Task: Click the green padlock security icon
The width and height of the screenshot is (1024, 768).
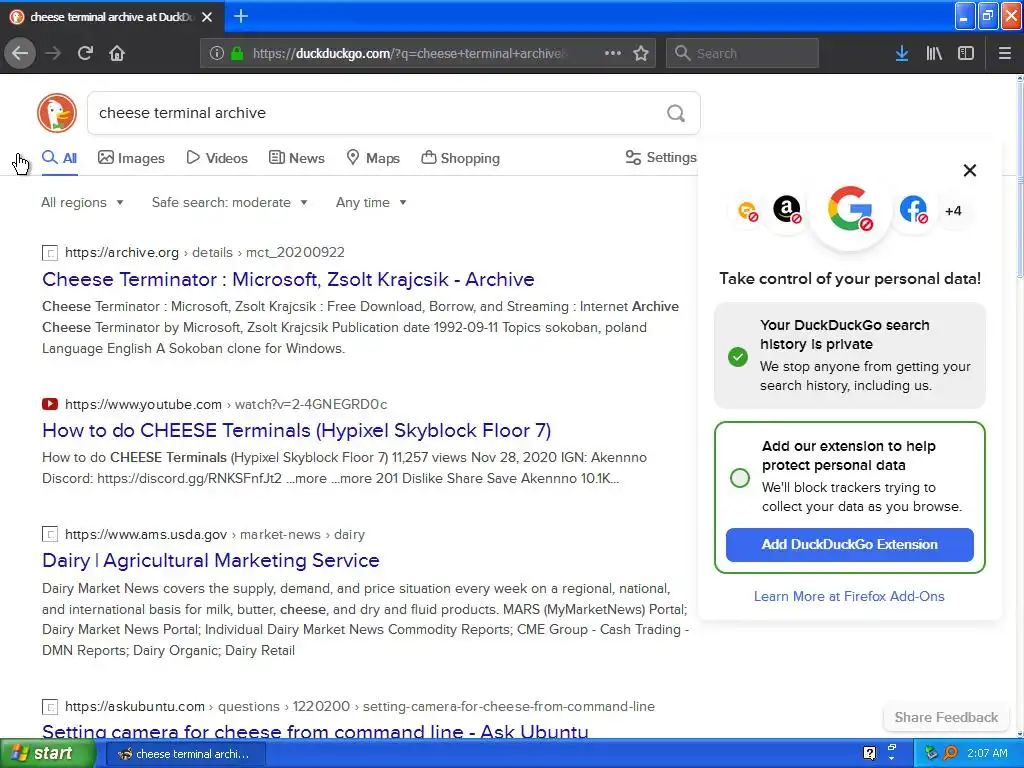Action: [x=237, y=53]
